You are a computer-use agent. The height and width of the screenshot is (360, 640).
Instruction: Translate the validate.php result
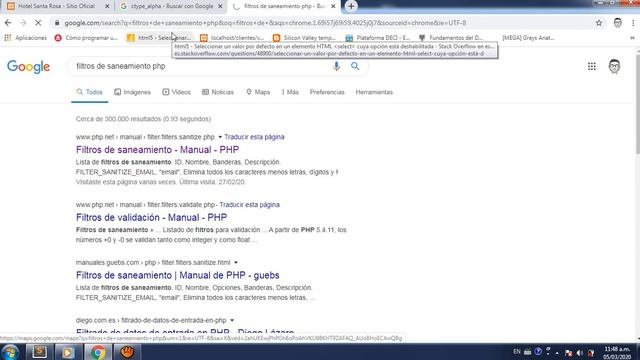(249, 204)
